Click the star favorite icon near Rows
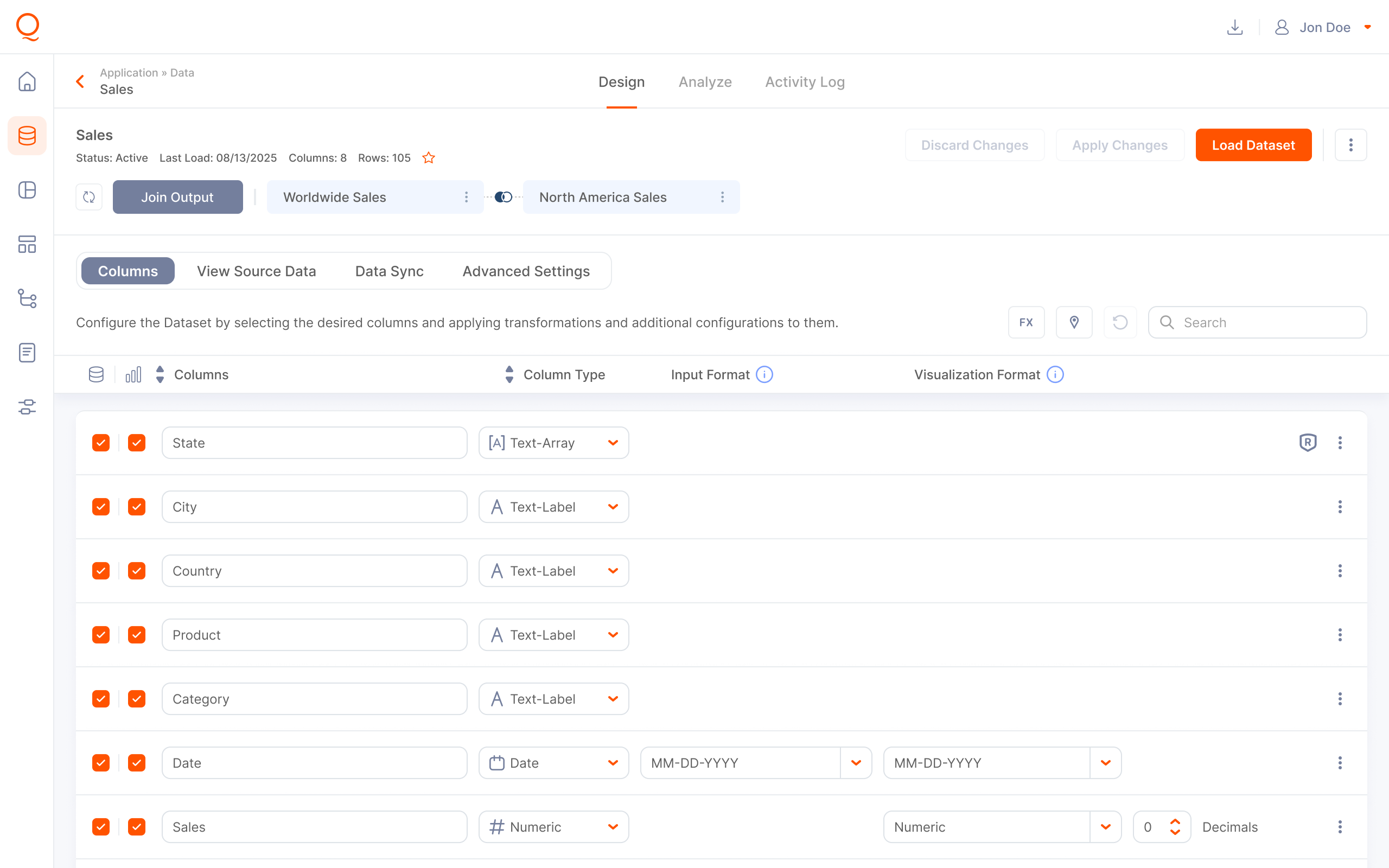1389x868 pixels. coord(429,158)
